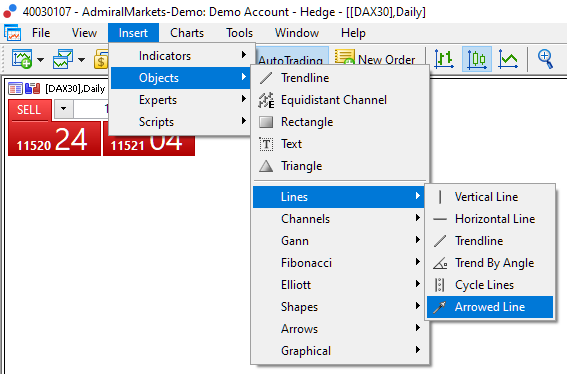The image size is (567, 374).
Task: Select the line chart toolbar icon
Action: click(508, 59)
